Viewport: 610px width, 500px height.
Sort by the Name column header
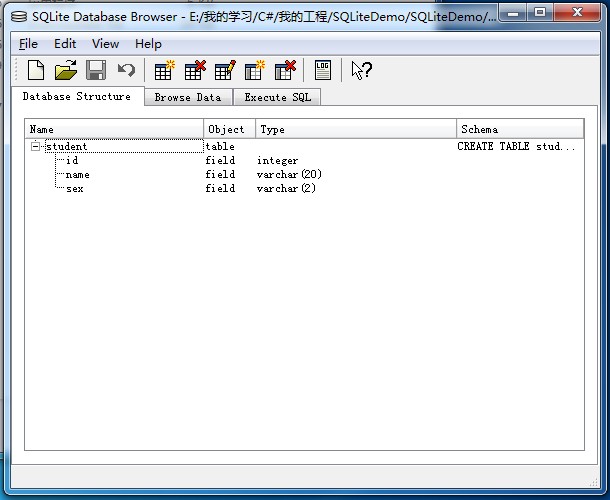click(x=114, y=129)
